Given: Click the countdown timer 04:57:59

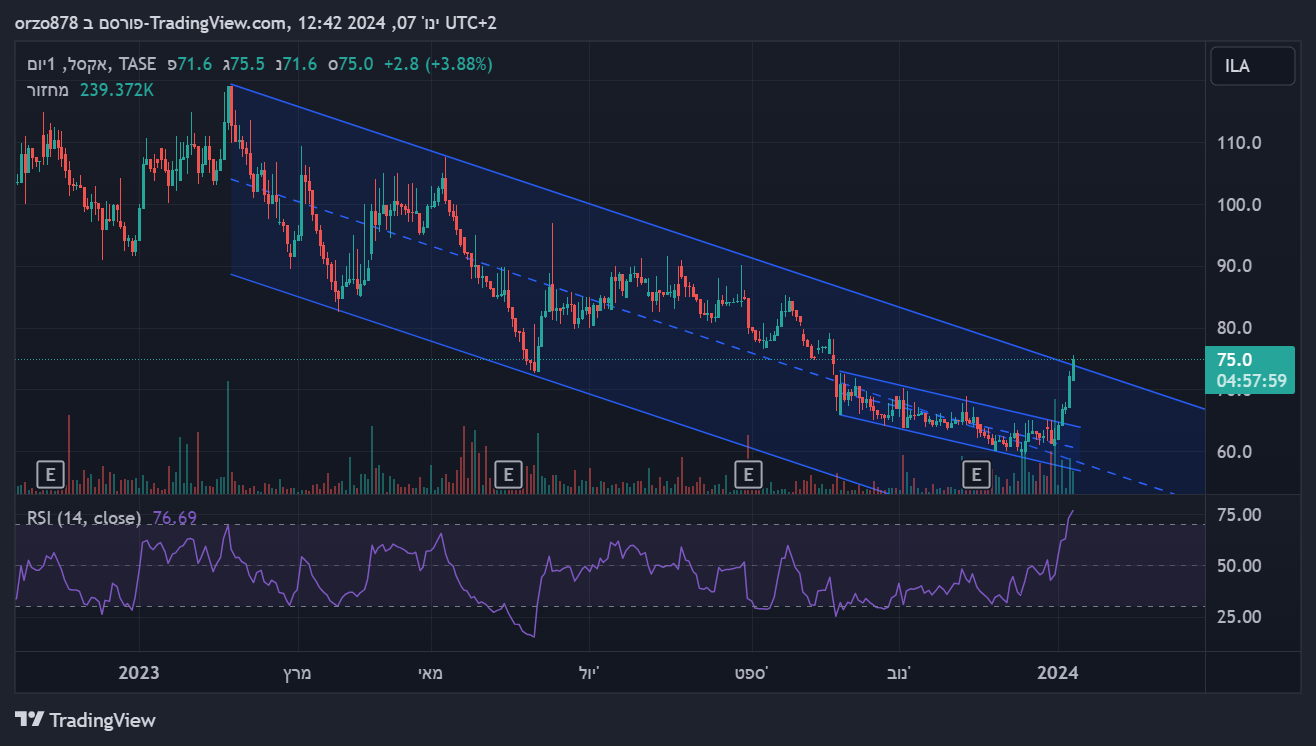Looking at the screenshot, I should [x=1251, y=381].
